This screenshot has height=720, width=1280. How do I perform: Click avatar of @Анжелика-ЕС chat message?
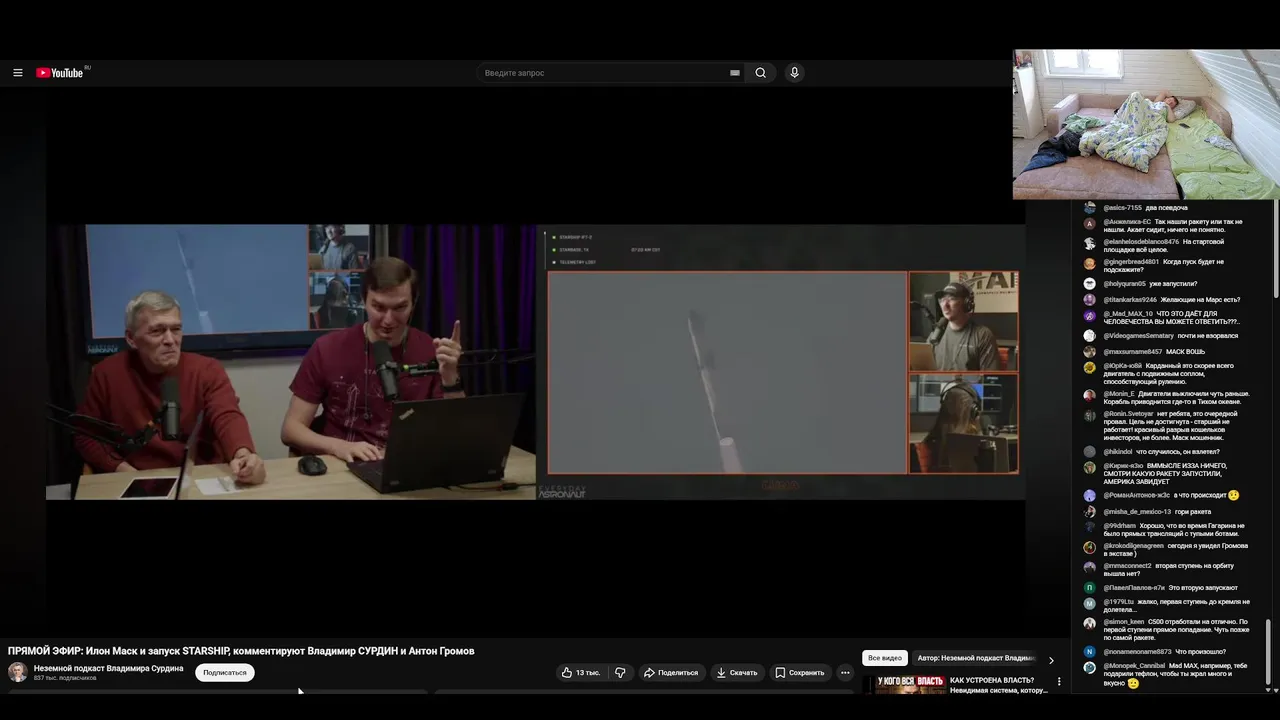pos(1090,224)
